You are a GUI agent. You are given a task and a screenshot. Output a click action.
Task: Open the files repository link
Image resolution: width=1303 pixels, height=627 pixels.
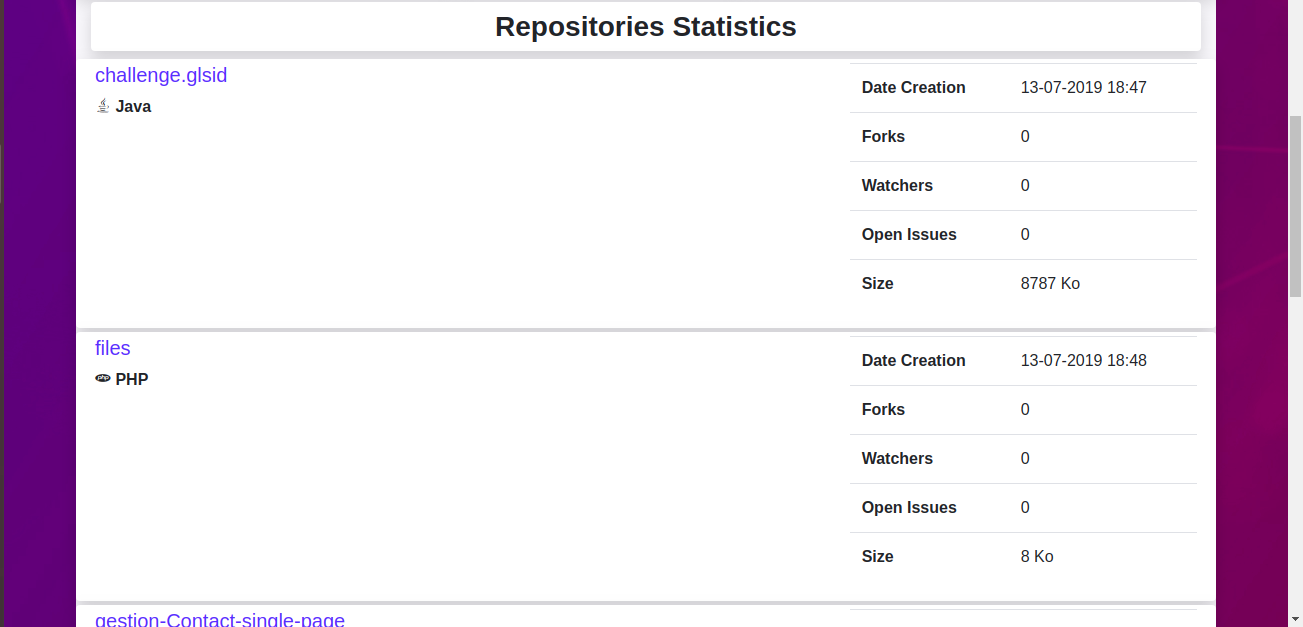112,348
